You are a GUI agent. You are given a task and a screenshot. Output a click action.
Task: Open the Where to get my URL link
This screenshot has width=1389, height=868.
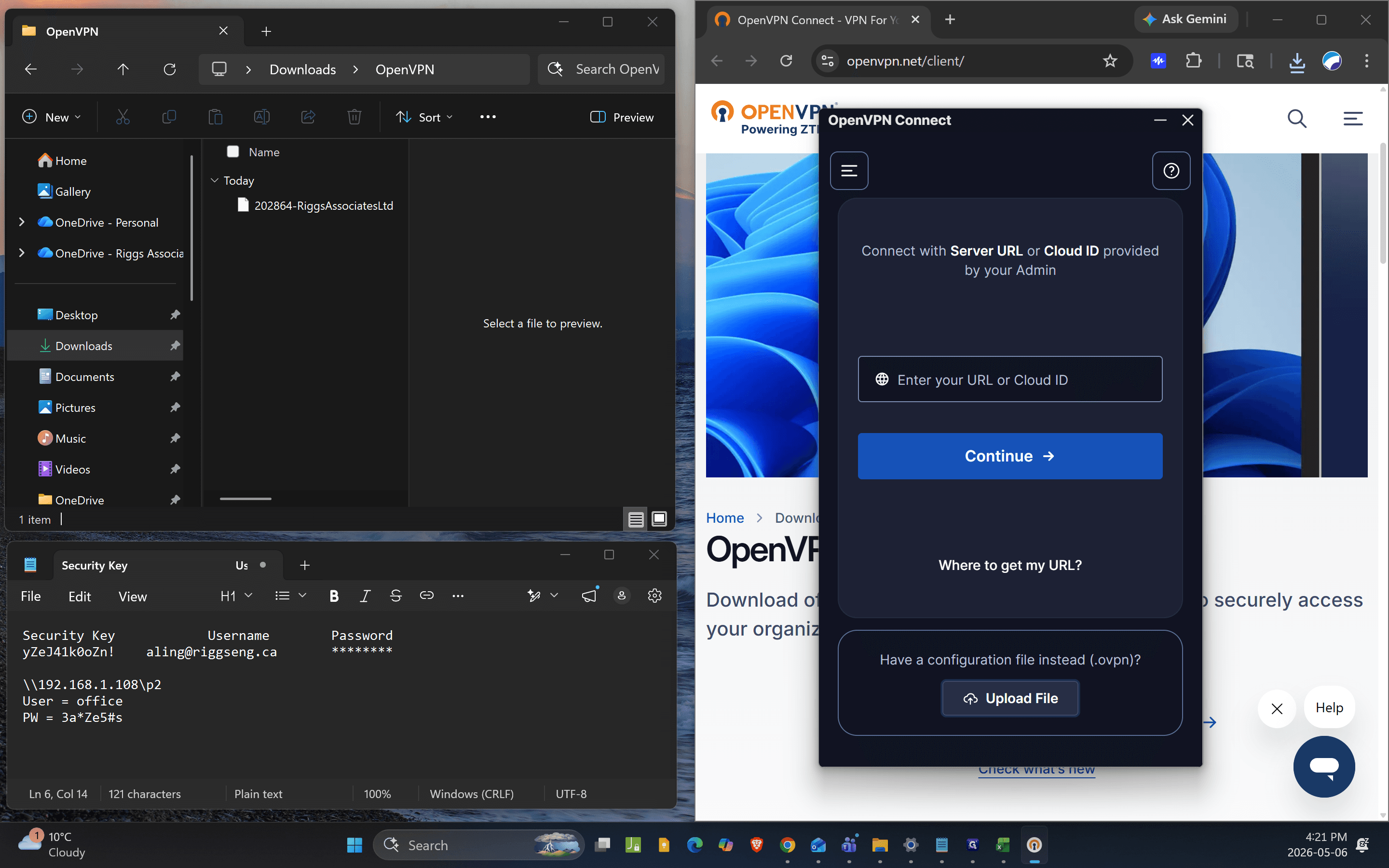[x=1010, y=565]
